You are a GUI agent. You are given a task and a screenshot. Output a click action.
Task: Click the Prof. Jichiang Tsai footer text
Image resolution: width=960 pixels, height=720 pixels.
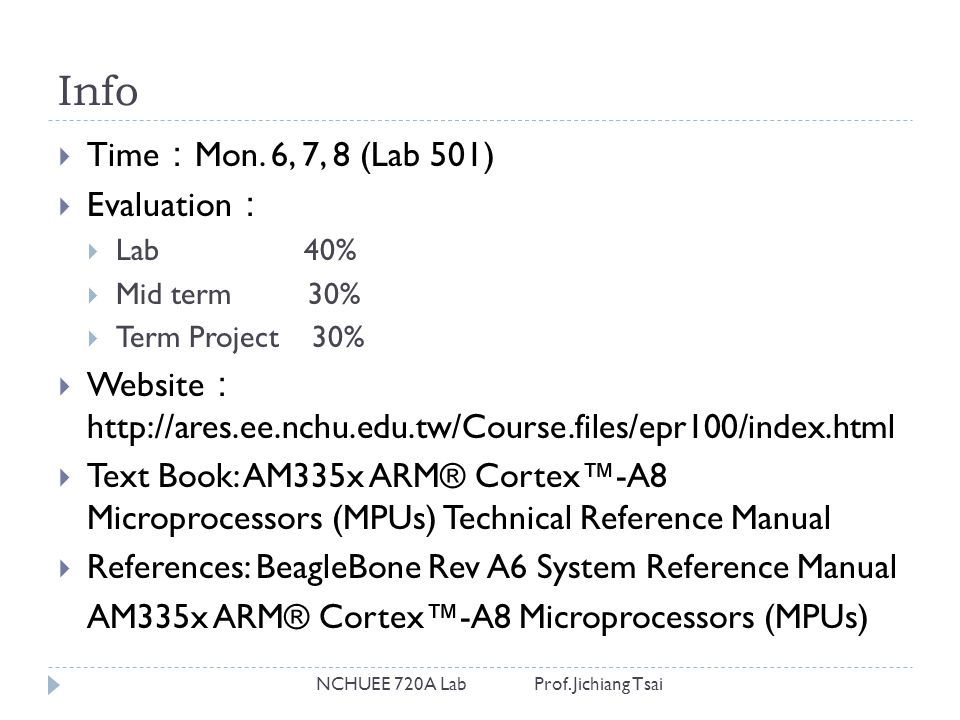598,684
